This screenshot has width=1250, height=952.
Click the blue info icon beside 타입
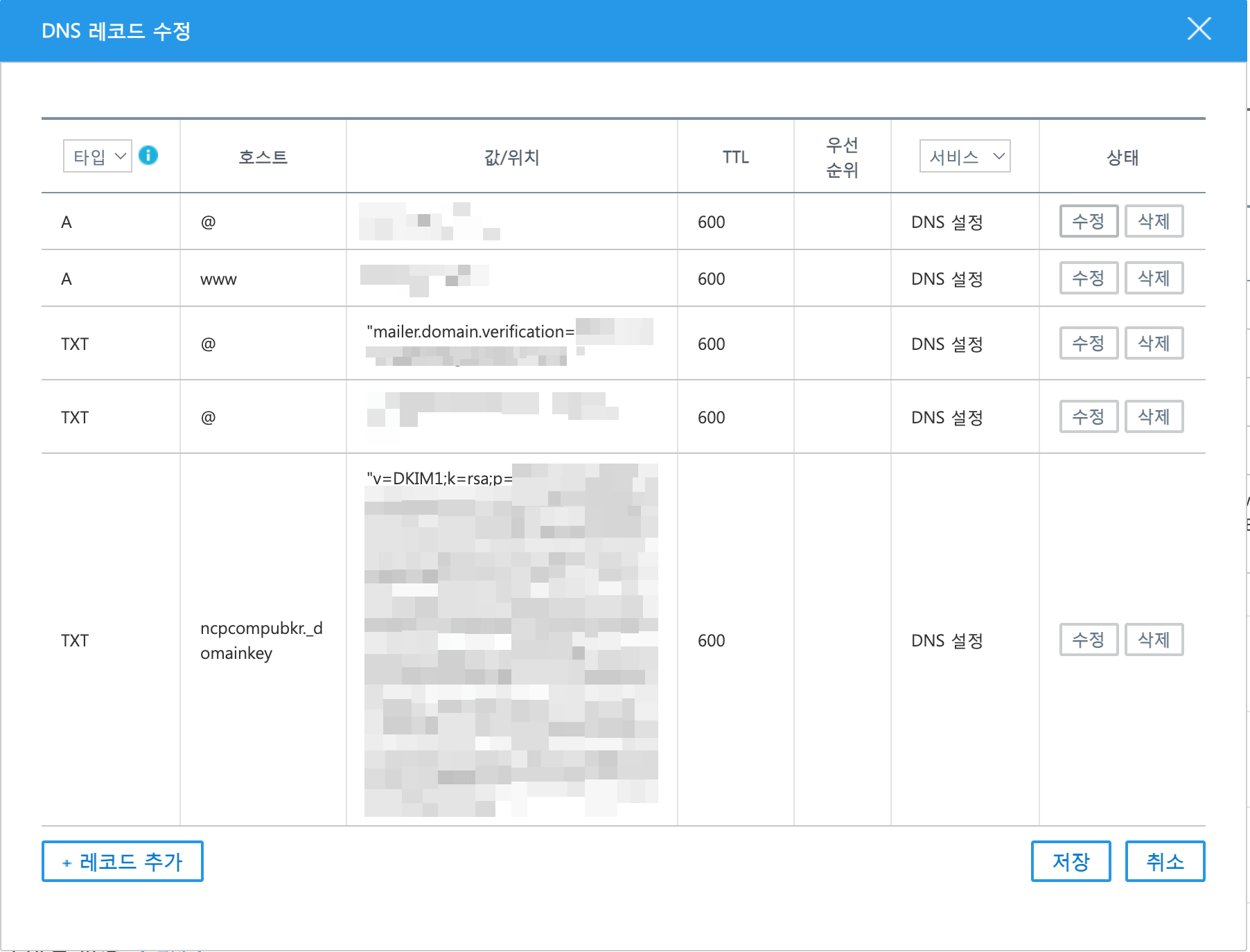point(148,155)
